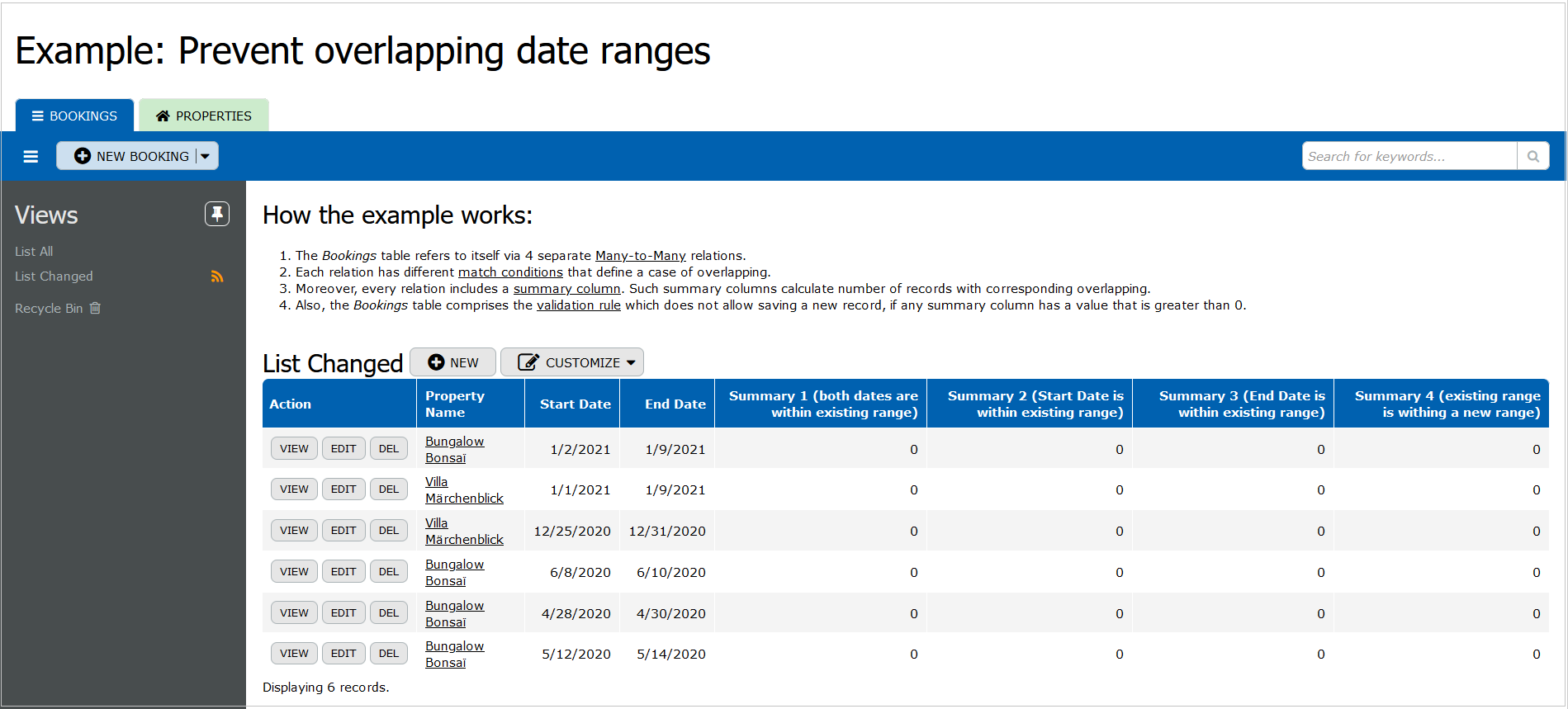Open RSS feed for List Changed
Viewport: 1568px width, 709px height.
[217, 277]
